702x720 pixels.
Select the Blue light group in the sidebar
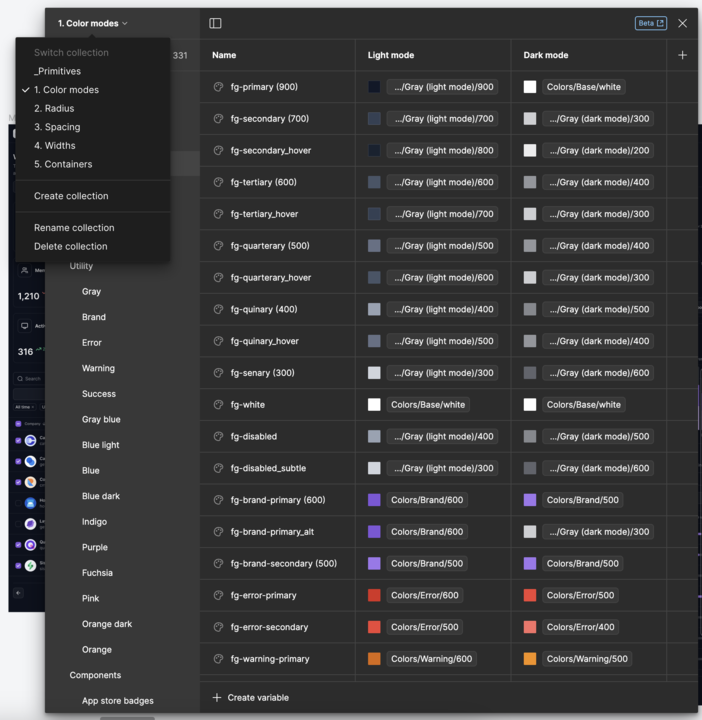click(x=101, y=445)
